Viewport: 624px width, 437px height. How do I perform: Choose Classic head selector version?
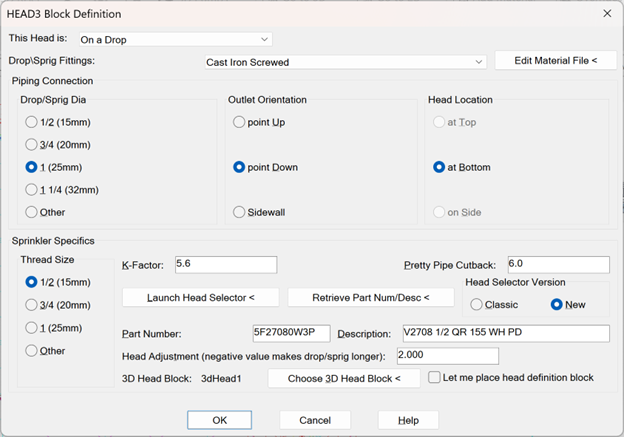point(478,305)
